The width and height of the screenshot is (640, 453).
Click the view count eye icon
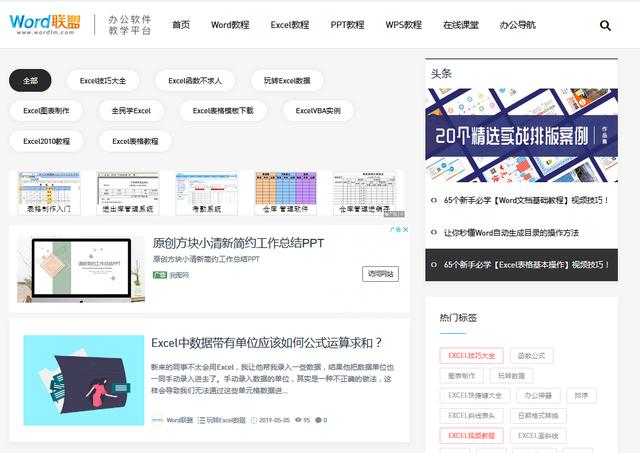(x=298, y=420)
